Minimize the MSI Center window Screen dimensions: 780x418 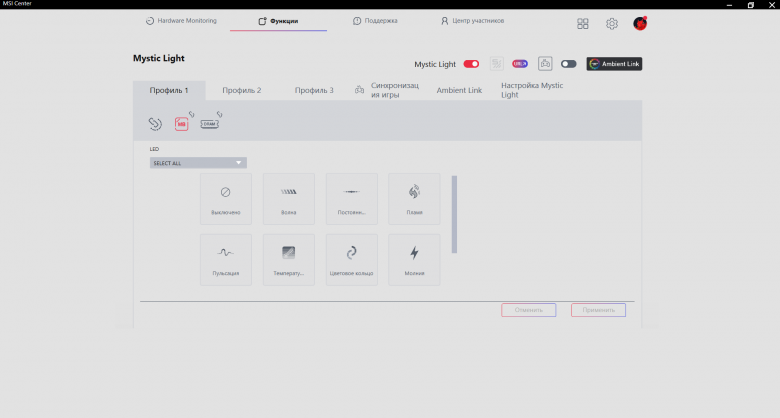pyautogui.click(x=729, y=5)
